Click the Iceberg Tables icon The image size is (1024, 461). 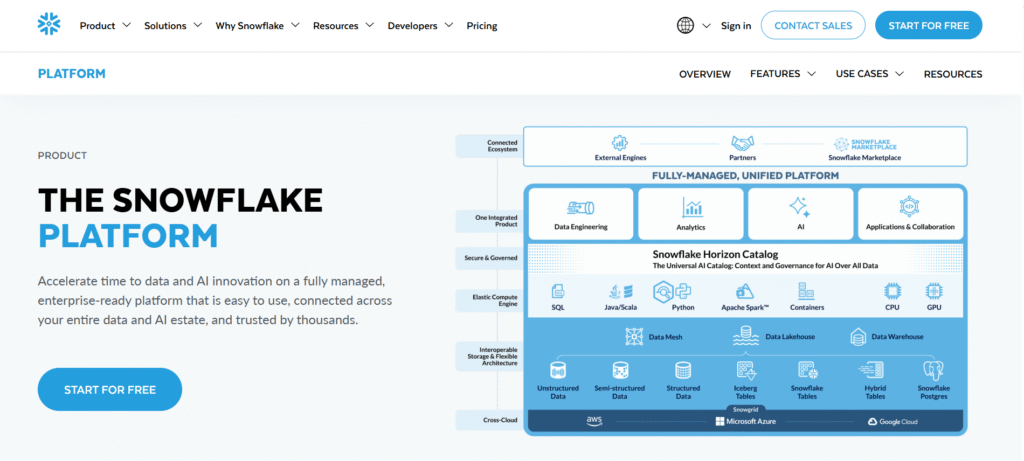click(744, 370)
